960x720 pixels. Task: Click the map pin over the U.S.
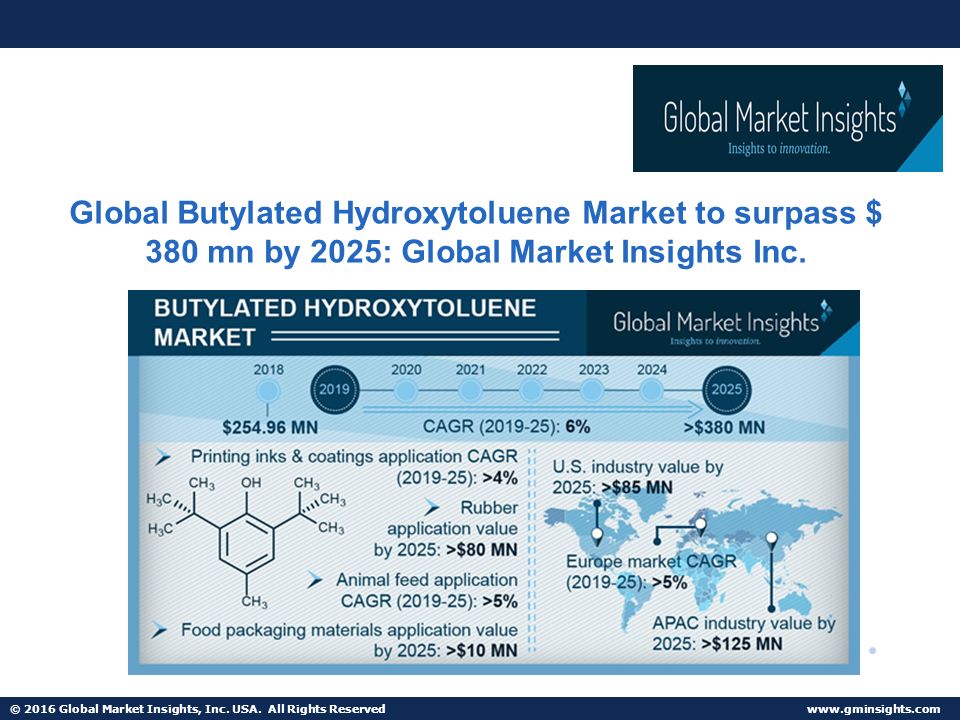[x=597, y=536]
